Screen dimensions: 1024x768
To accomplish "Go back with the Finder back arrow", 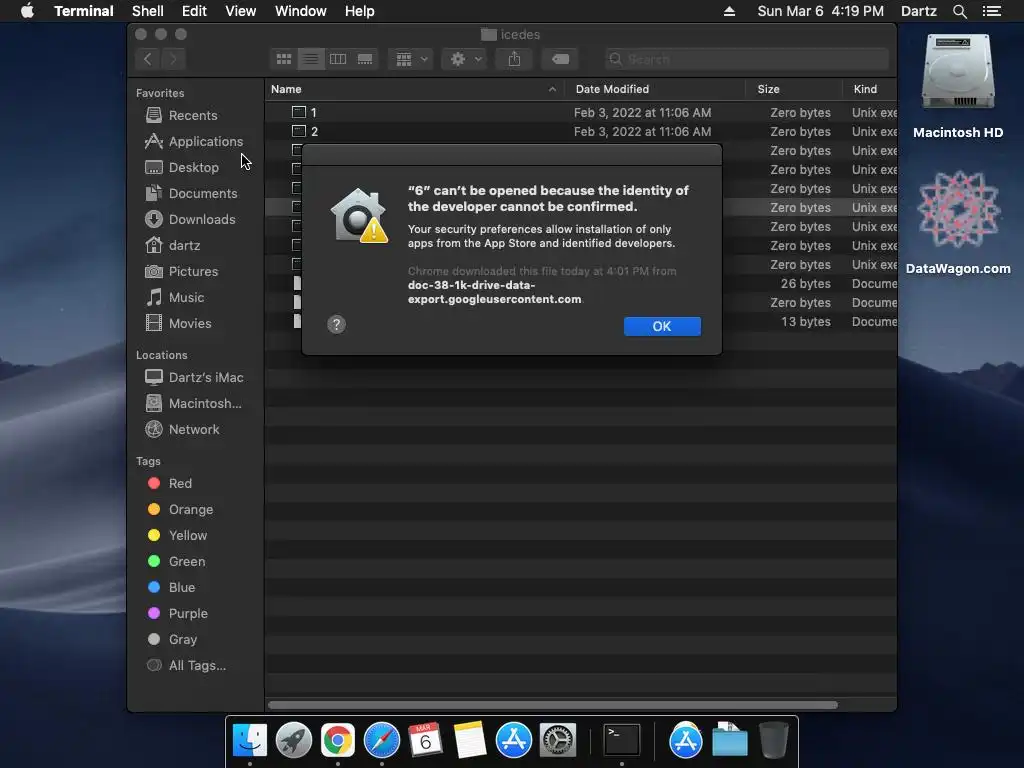I will pos(148,59).
